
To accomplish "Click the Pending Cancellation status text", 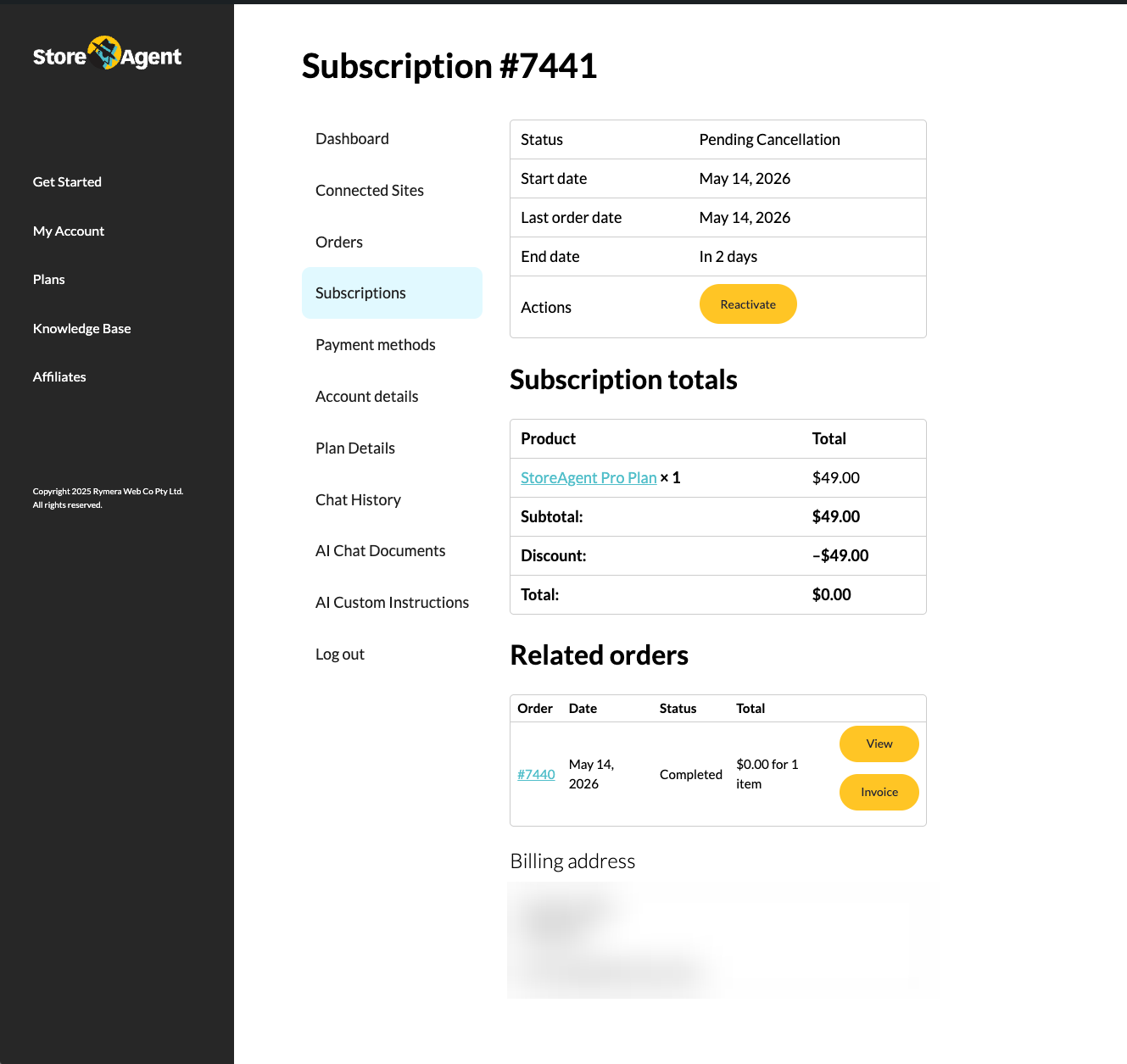I will (770, 139).
